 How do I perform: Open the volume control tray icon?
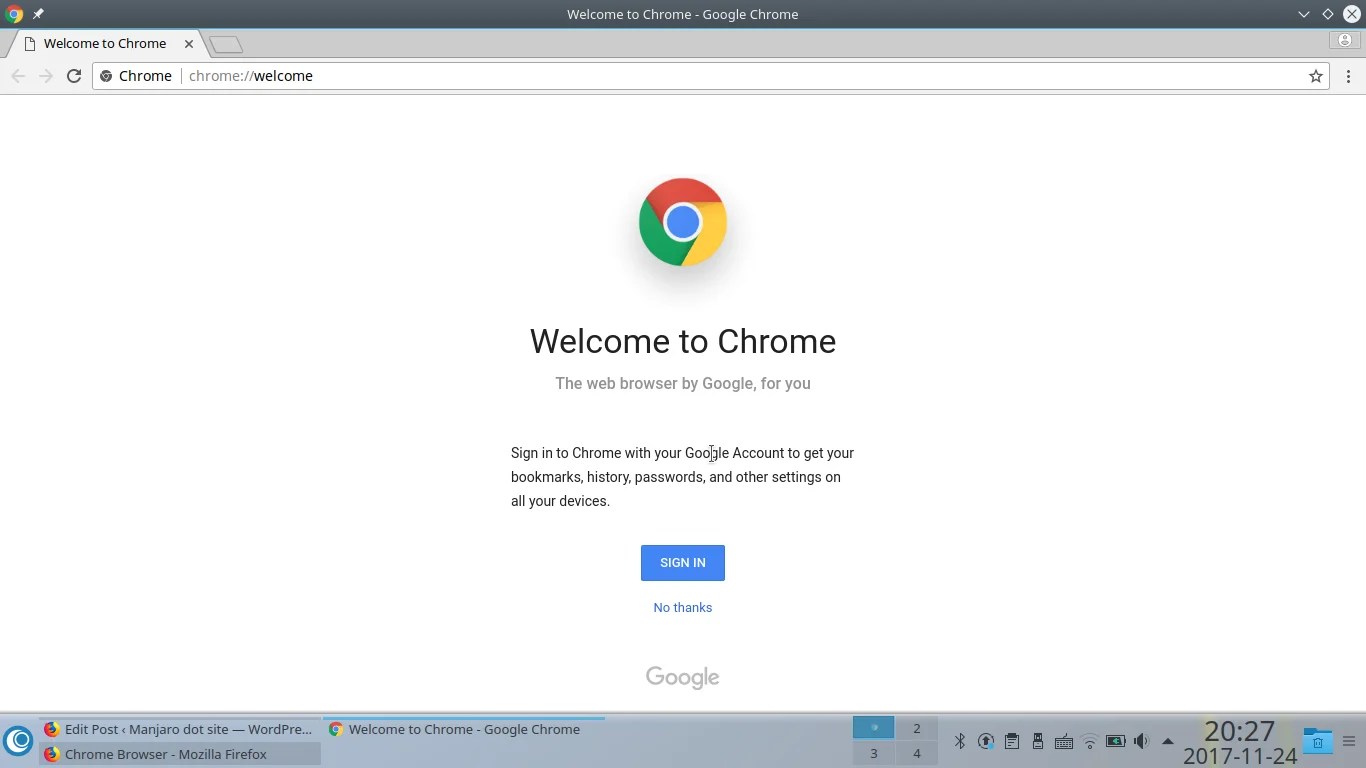point(1141,741)
